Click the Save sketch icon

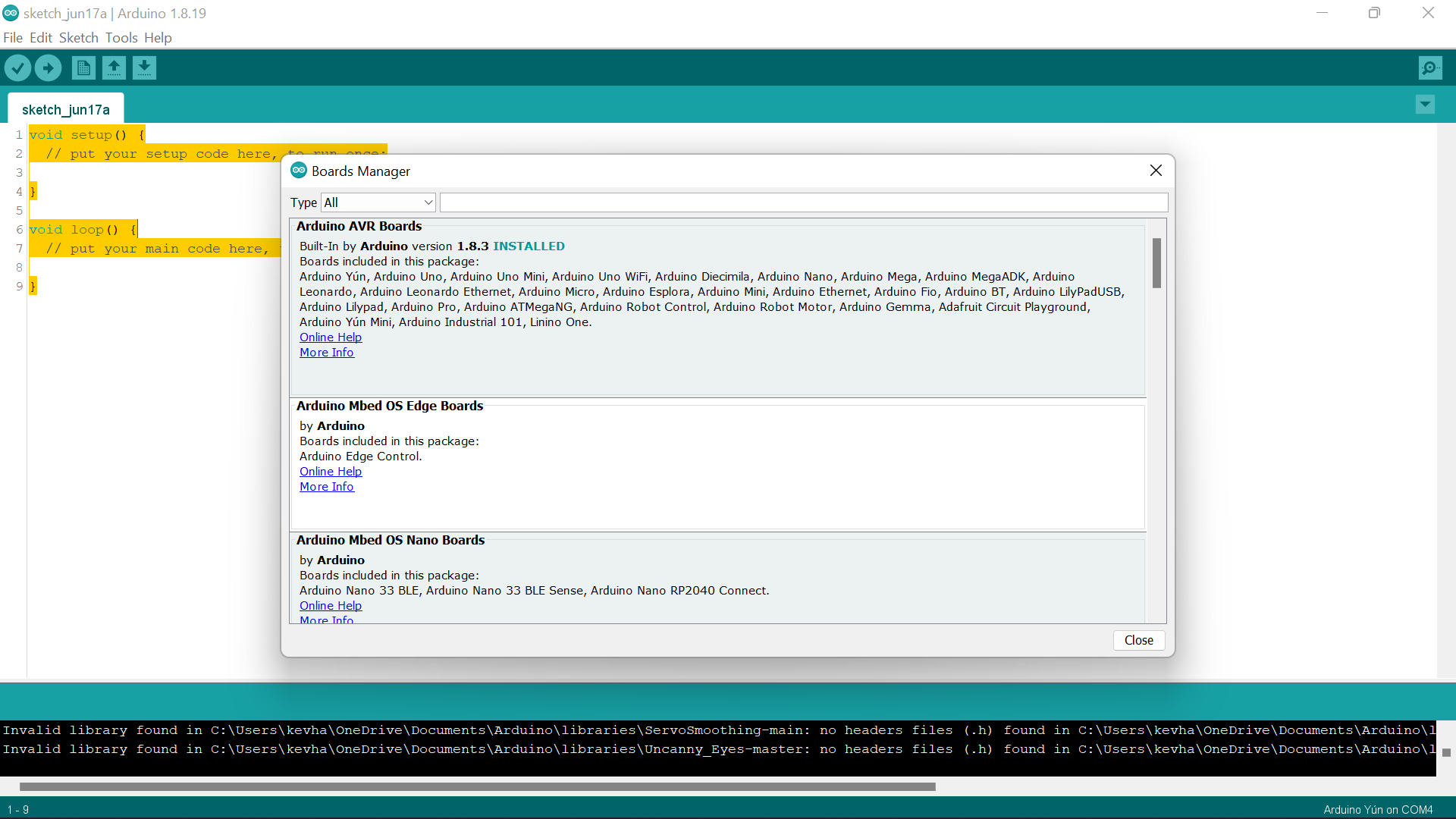point(144,68)
